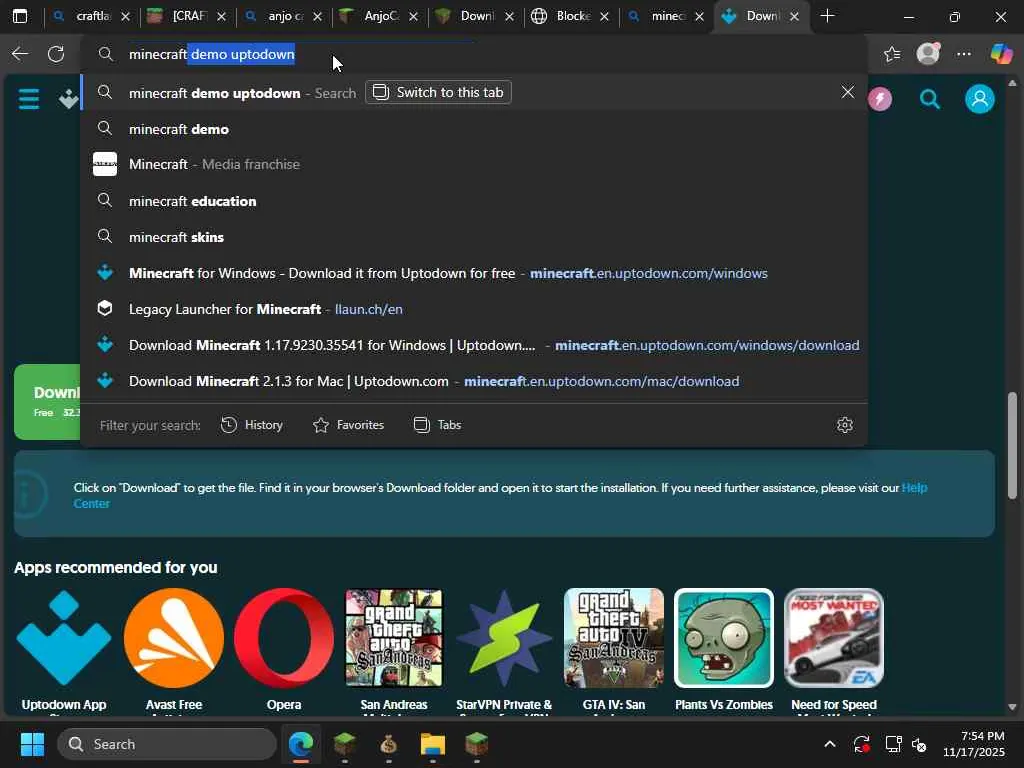Select 'minecraft skins' suggestion

(x=474, y=236)
